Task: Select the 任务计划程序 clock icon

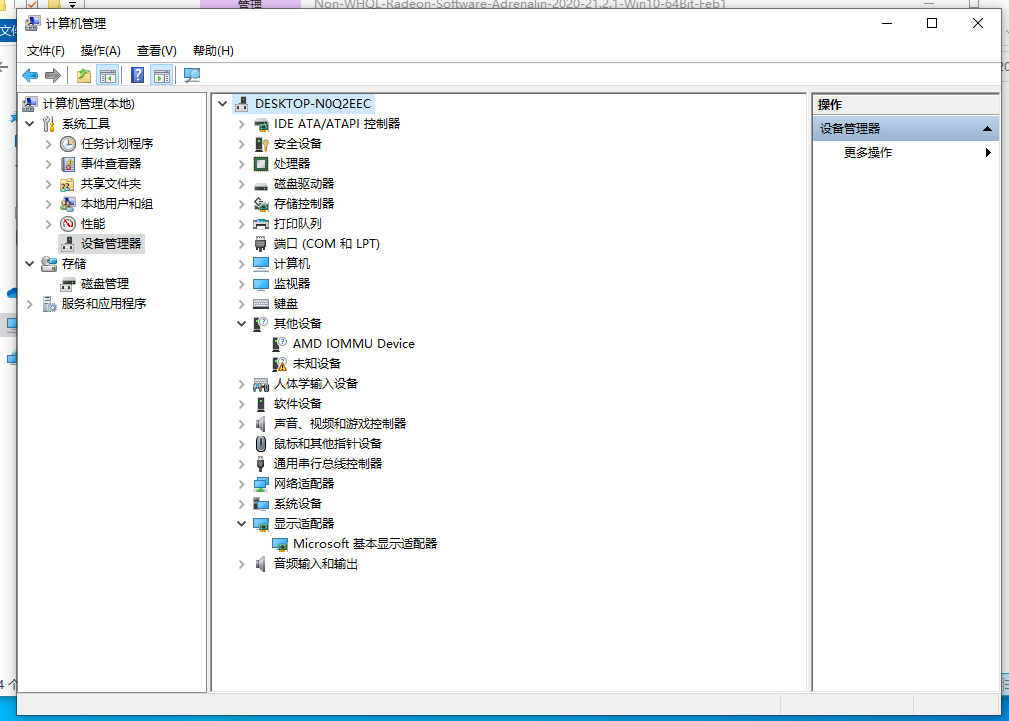Action: click(x=68, y=144)
